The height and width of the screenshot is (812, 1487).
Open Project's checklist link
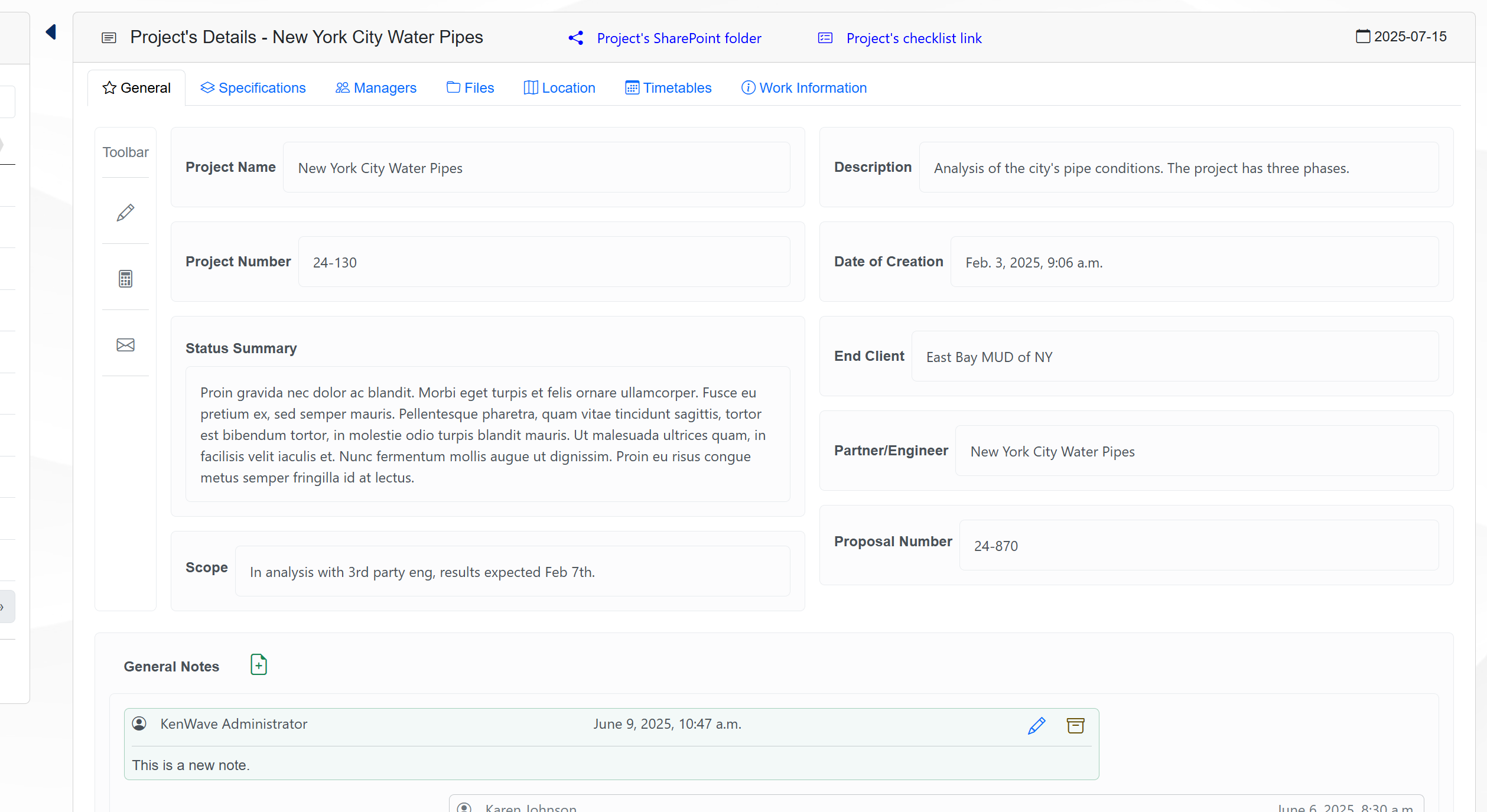913,38
